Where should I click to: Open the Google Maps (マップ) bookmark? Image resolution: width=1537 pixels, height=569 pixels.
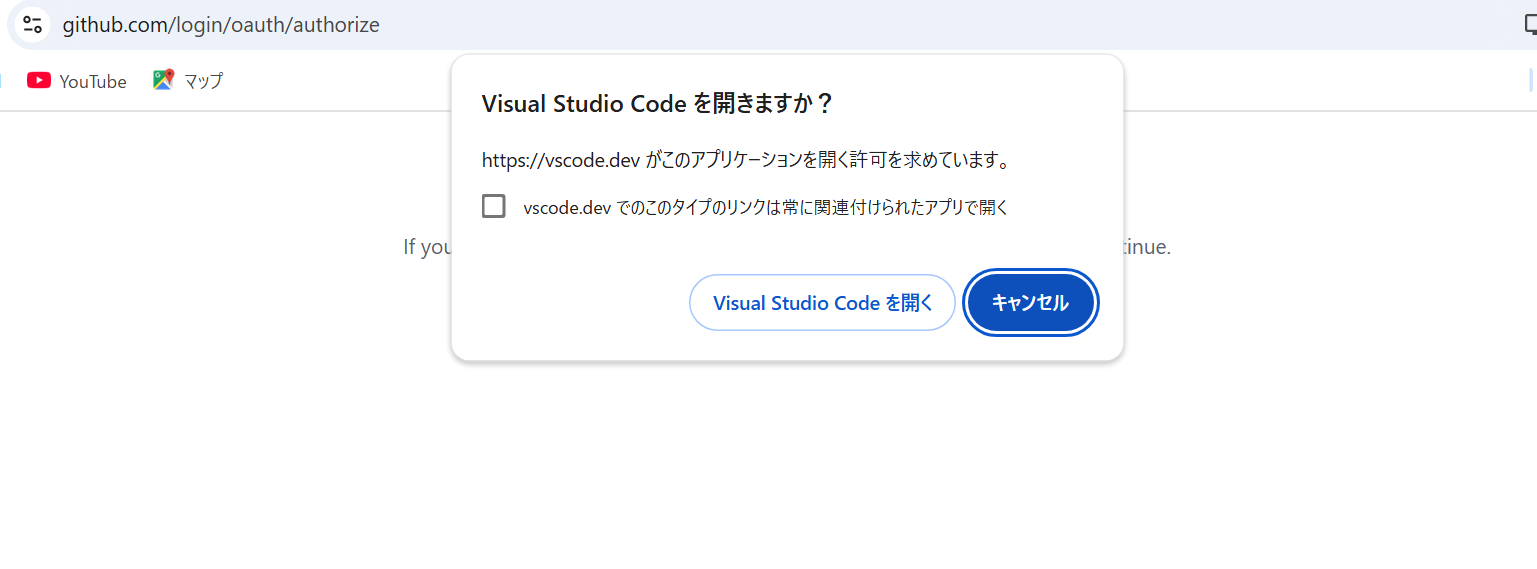(x=188, y=81)
